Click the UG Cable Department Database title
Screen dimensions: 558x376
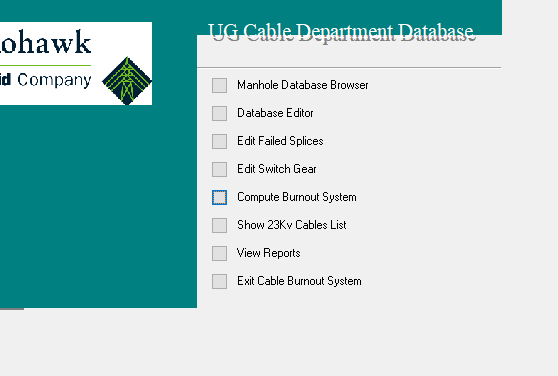(342, 32)
